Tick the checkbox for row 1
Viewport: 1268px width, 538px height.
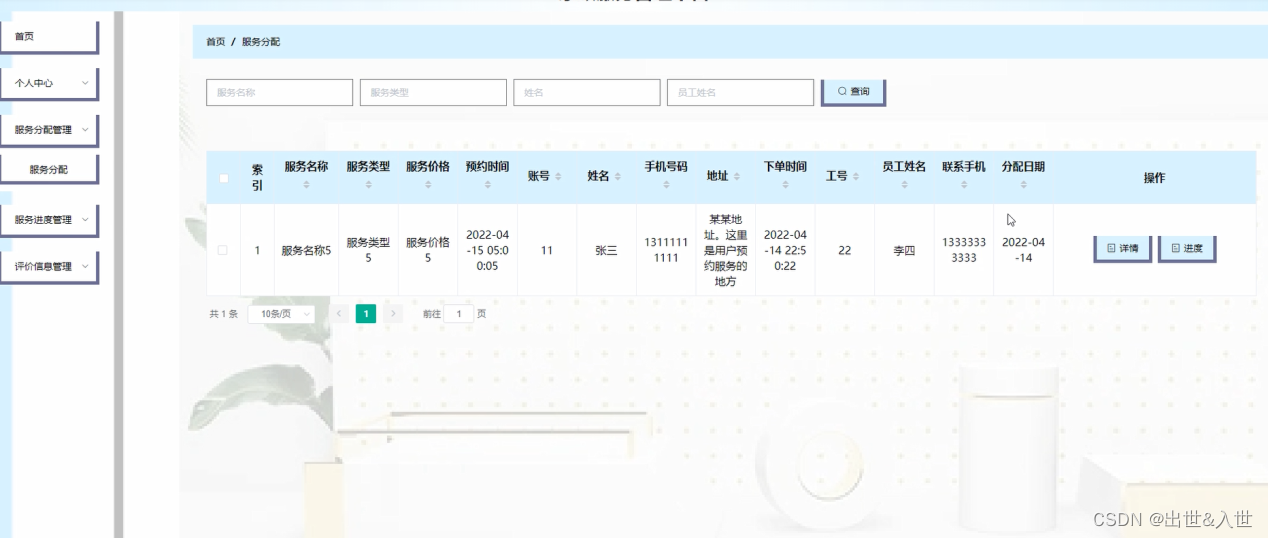click(222, 250)
